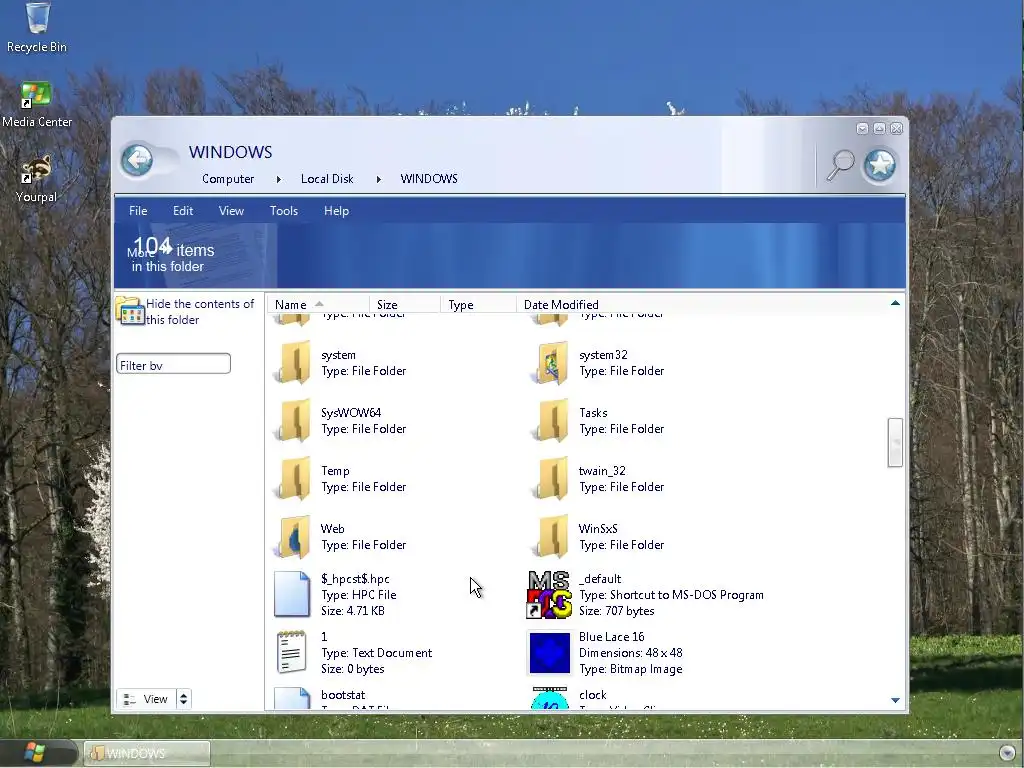Open the File menu
The image size is (1024, 768).
pyautogui.click(x=138, y=211)
